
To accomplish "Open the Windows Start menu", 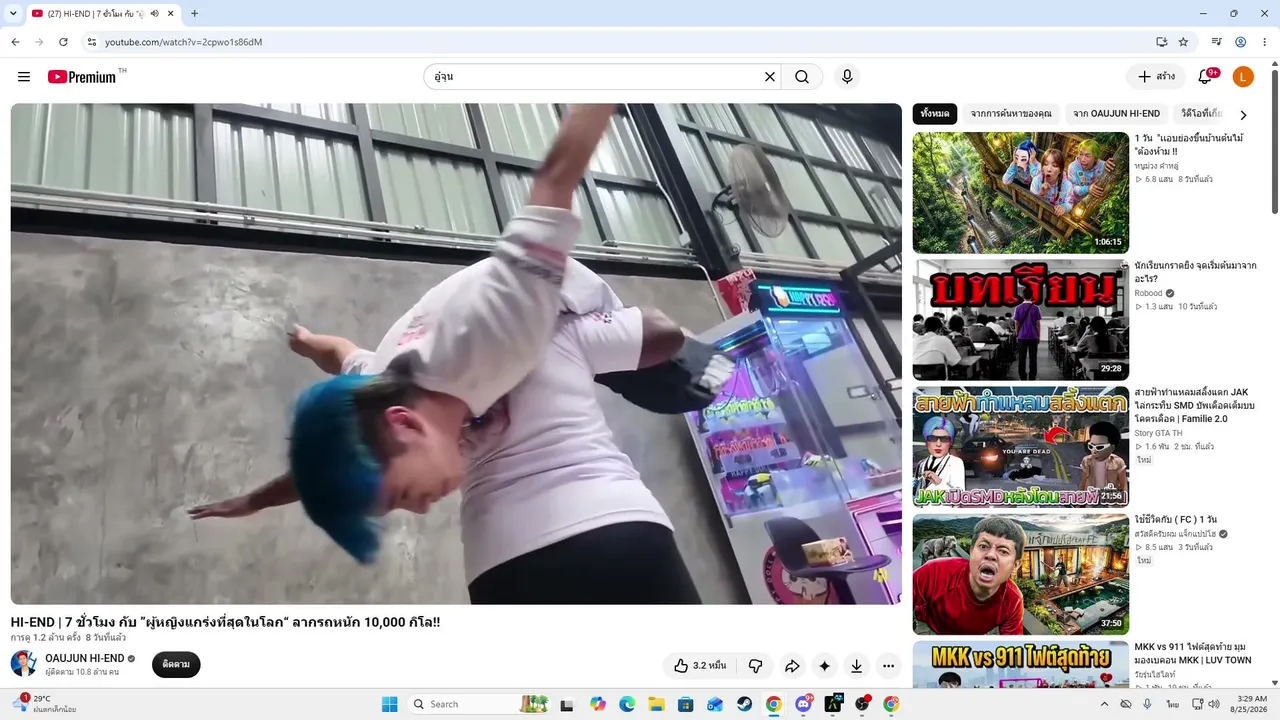I will [x=389, y=704].
